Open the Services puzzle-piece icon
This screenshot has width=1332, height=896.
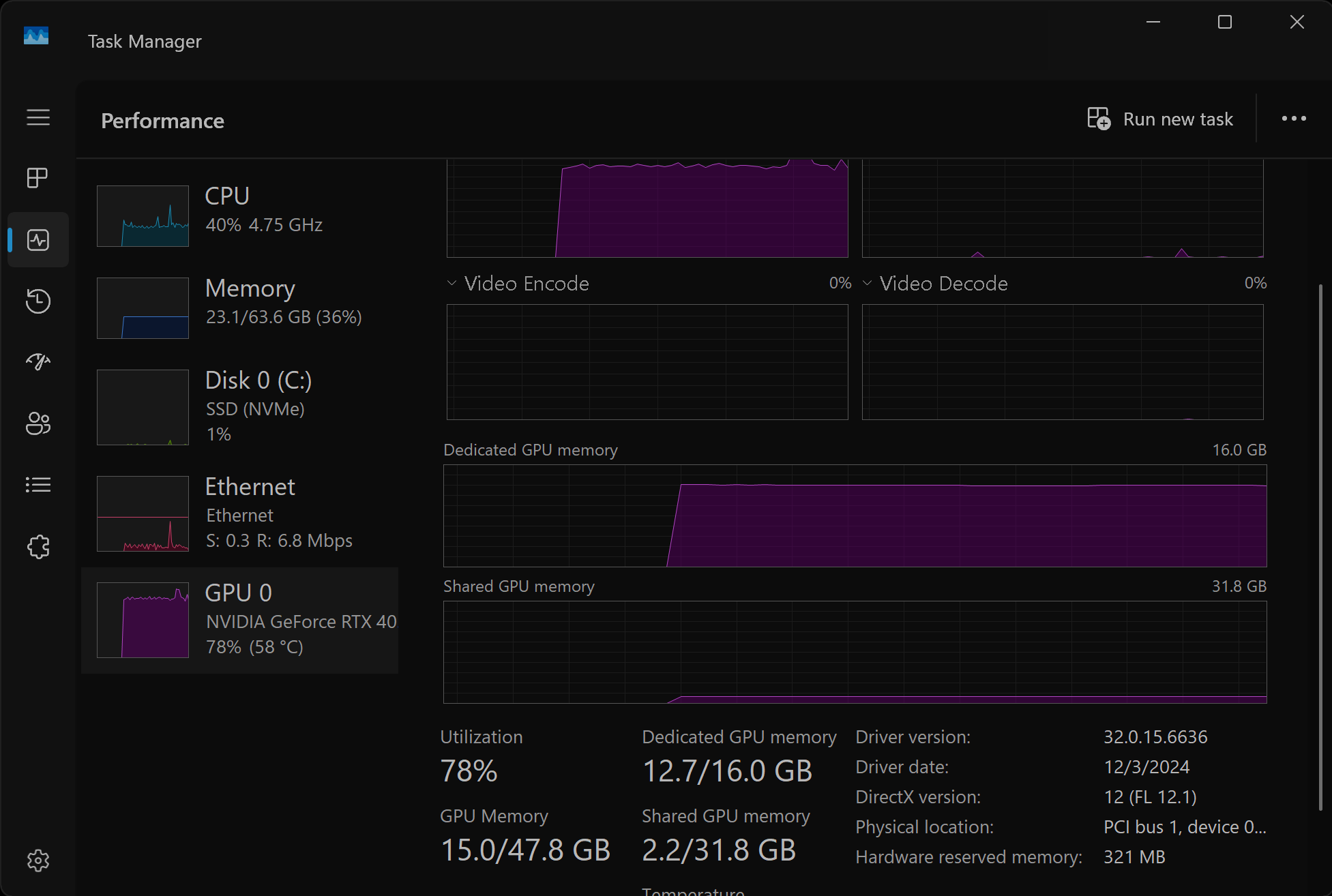(38, 547)
